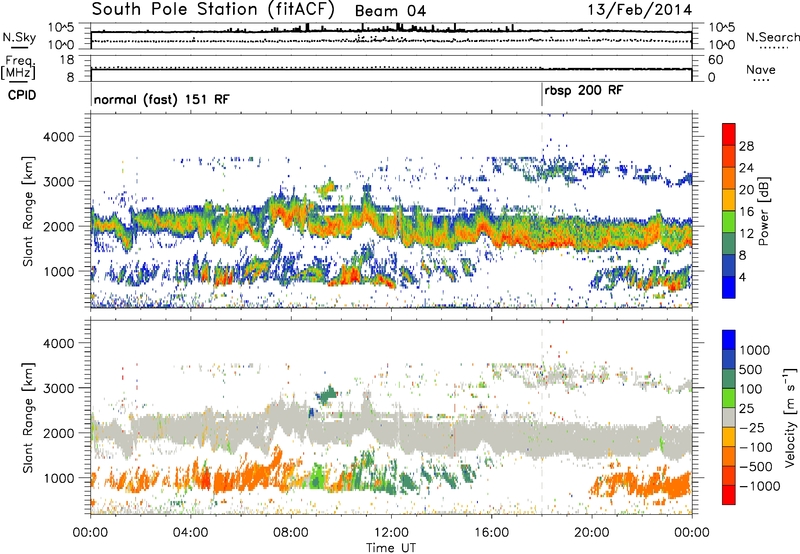This screenshot has width=800, height=554.
Task: Select the '16' label on the Power color bar
Action: pos(746,212)
